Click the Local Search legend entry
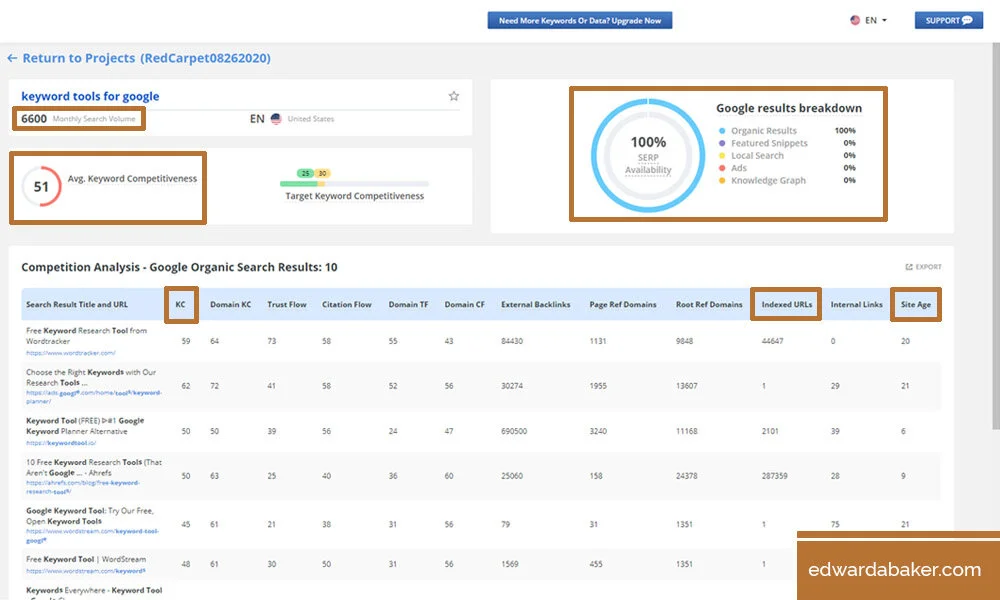The image size is (1000, 600). [757, 156]
